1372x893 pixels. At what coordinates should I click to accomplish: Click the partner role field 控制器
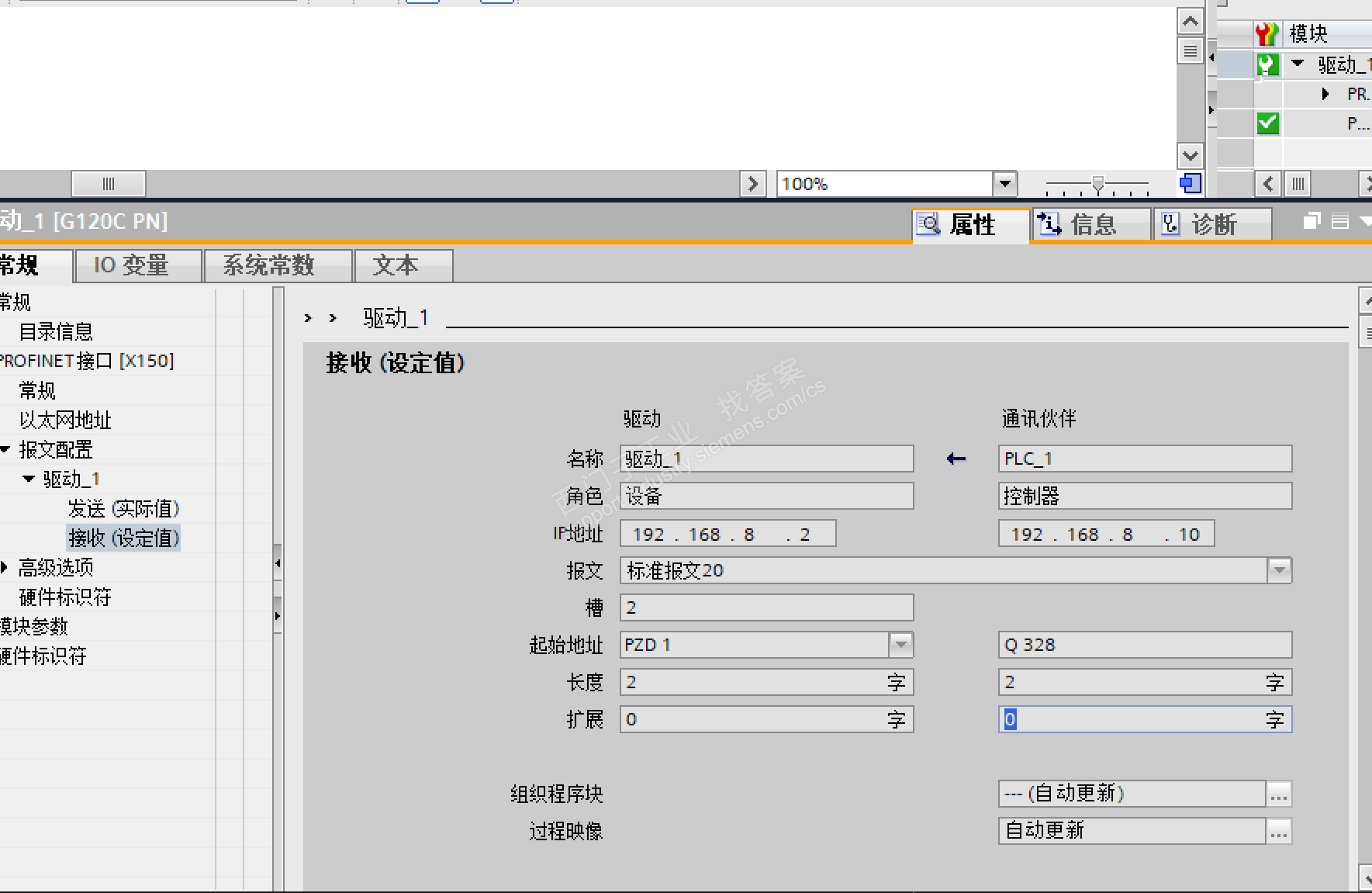[1146, 496]
